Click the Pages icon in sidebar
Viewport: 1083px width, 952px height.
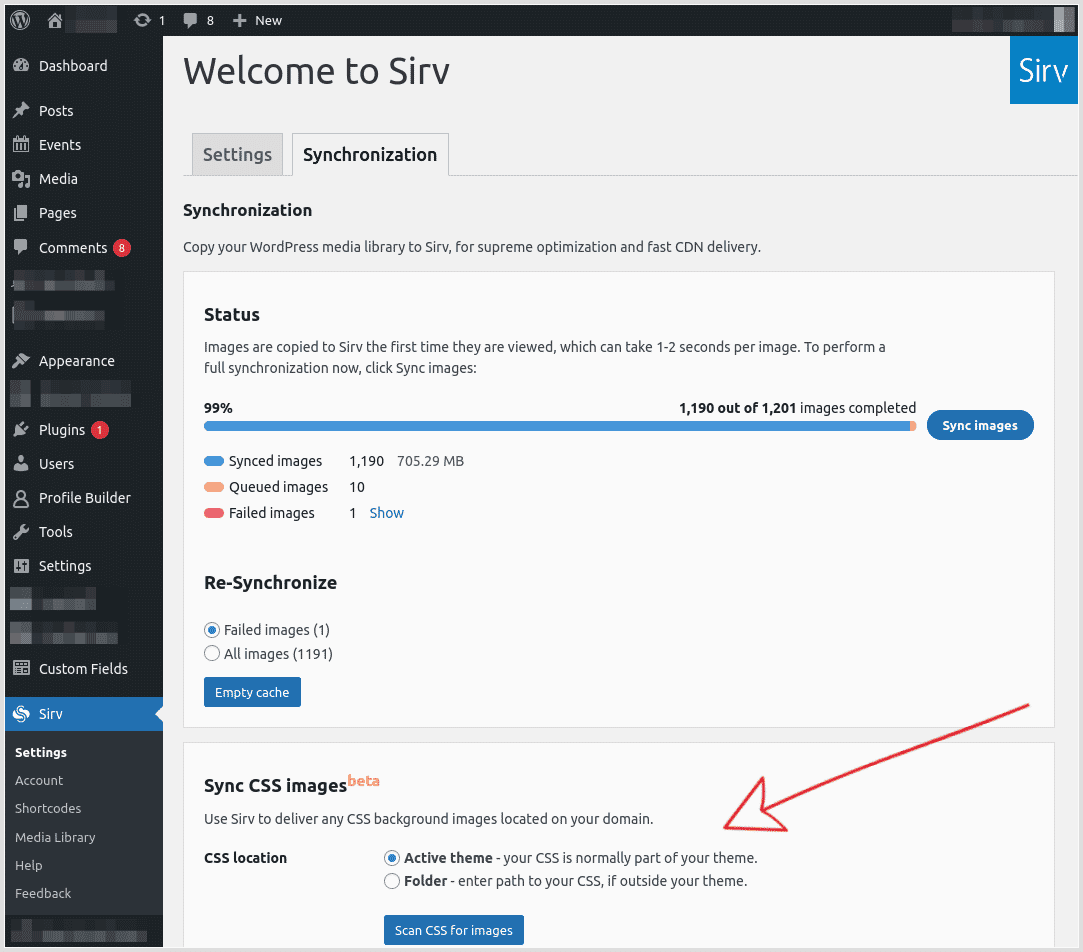[x=21, y=213]
